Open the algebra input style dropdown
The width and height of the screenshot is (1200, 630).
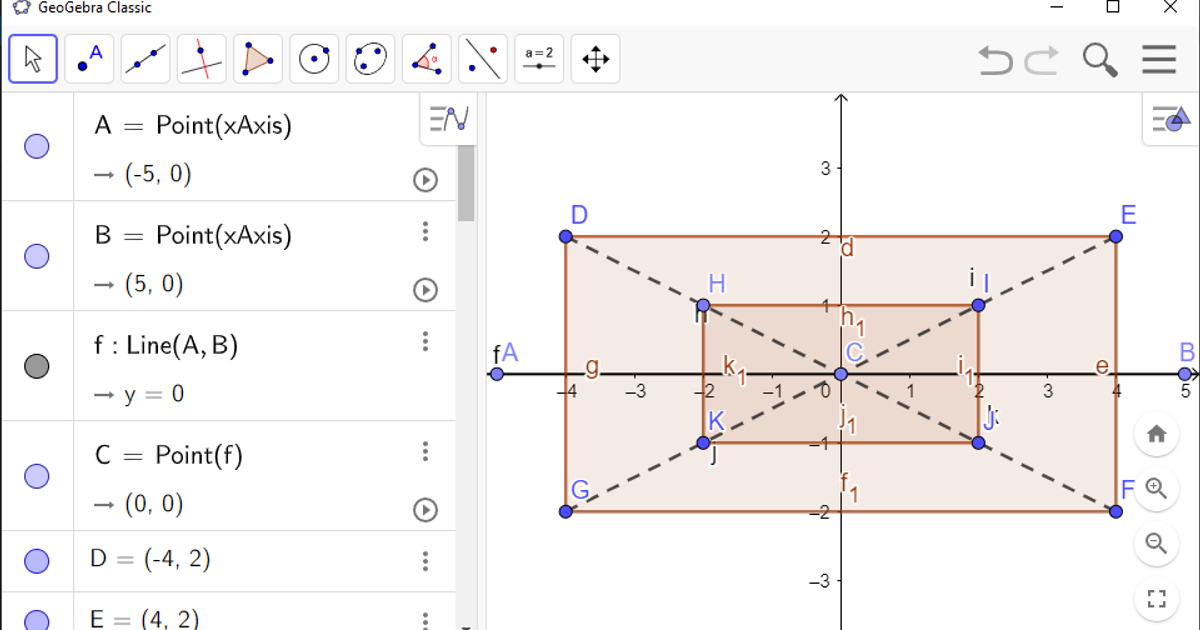point(446,117)
